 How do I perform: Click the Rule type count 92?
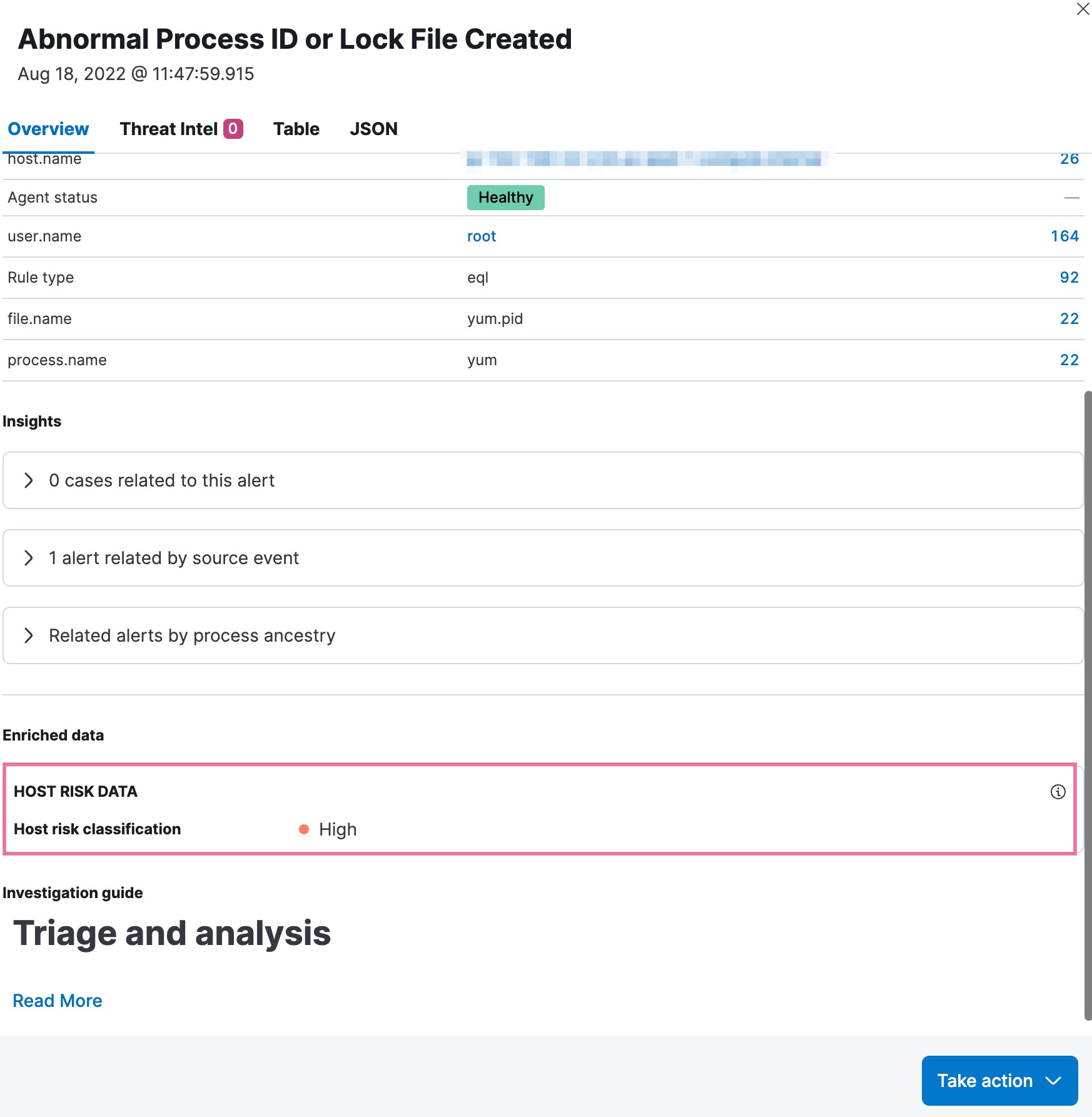click(x=1069, y=278)
